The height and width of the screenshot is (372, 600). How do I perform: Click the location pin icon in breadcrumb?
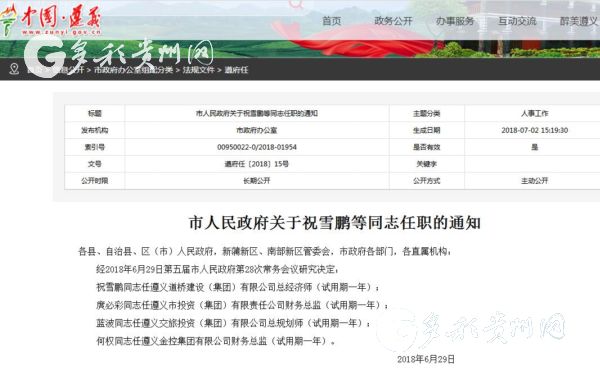tap(14, 69)
